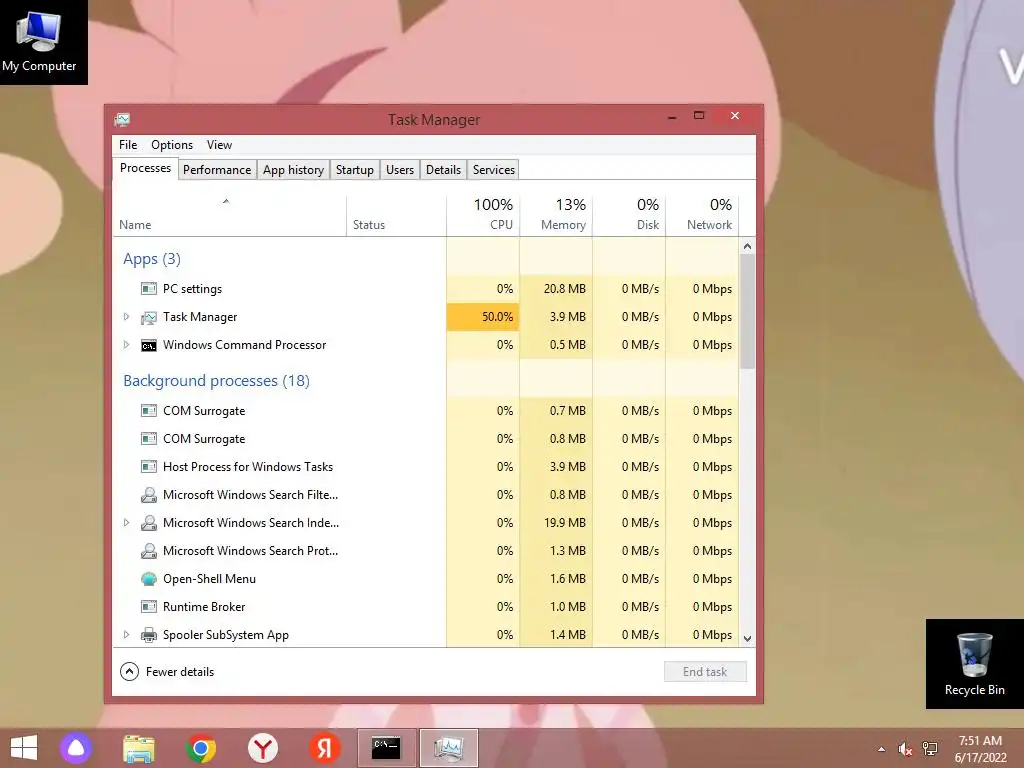Select the second COM Surrogate row, 0.8 MB
Image resolution: width=1024 pixels, height=768 pixels.
click(x=426, y=439)
